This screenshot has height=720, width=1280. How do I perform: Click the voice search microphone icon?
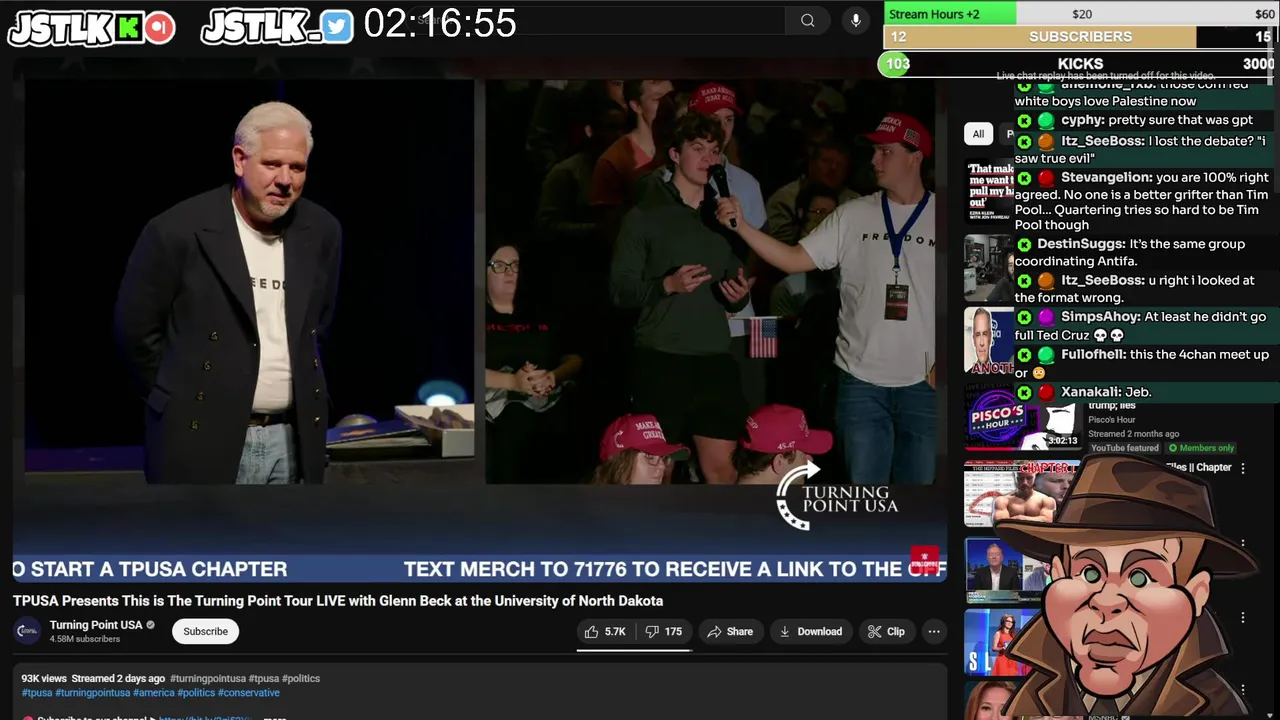(x=855, y=20)
